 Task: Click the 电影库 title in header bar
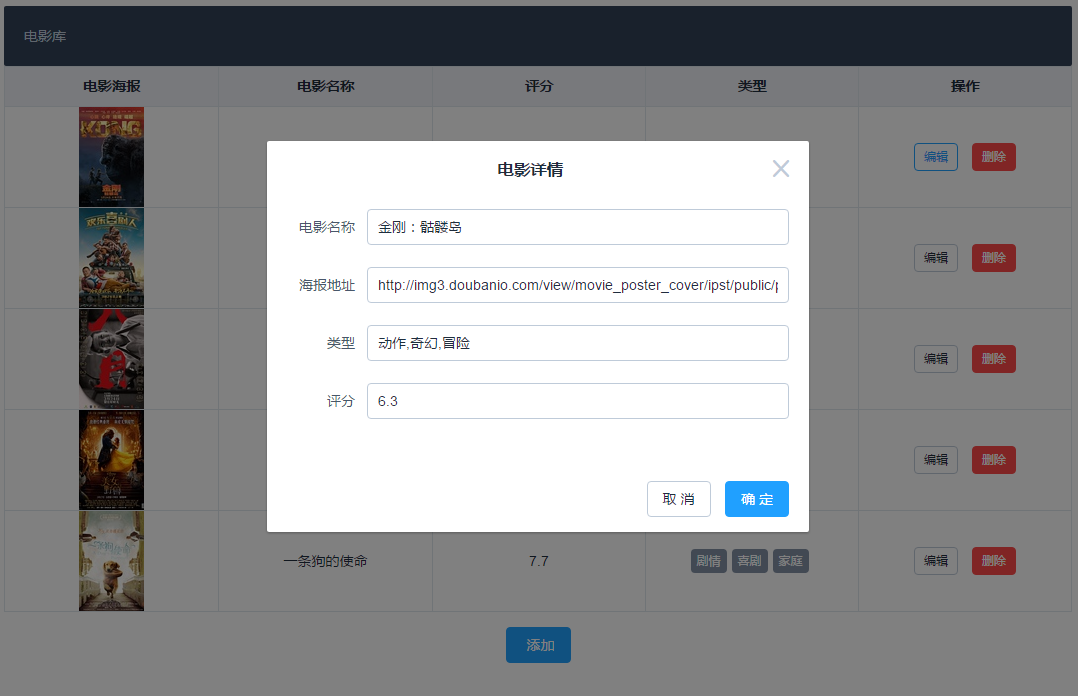(45, 36)
